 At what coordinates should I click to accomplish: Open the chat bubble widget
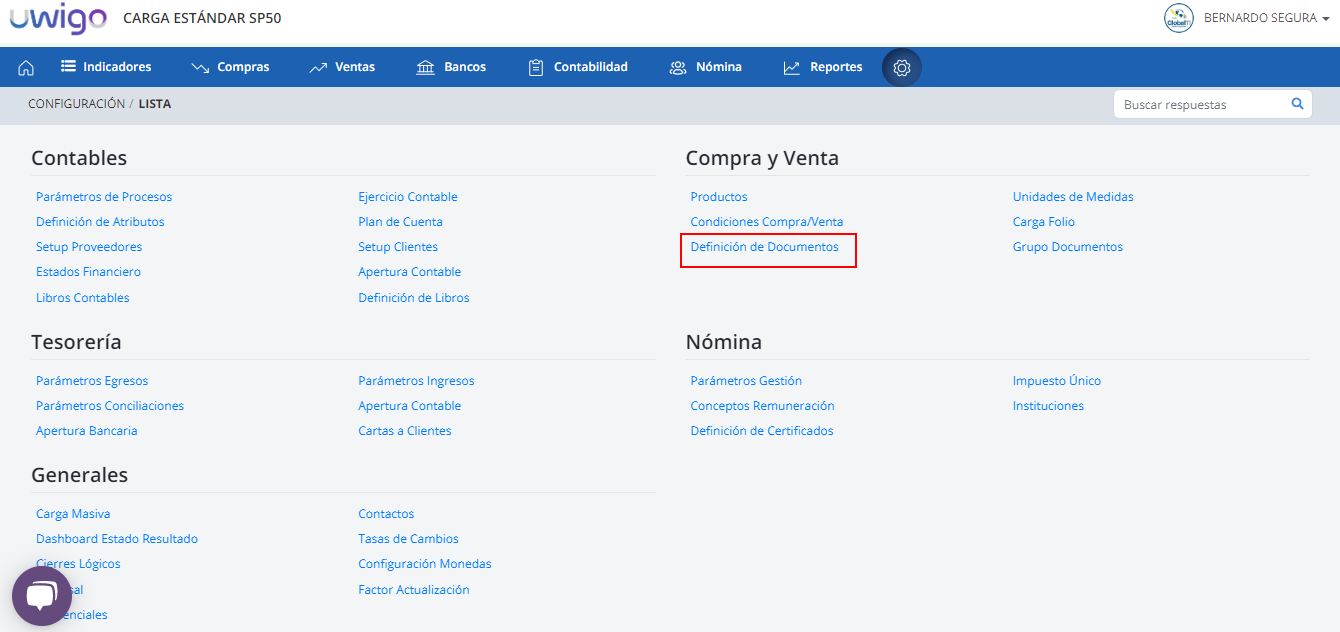pyautogui.click(x=41, y=596)
